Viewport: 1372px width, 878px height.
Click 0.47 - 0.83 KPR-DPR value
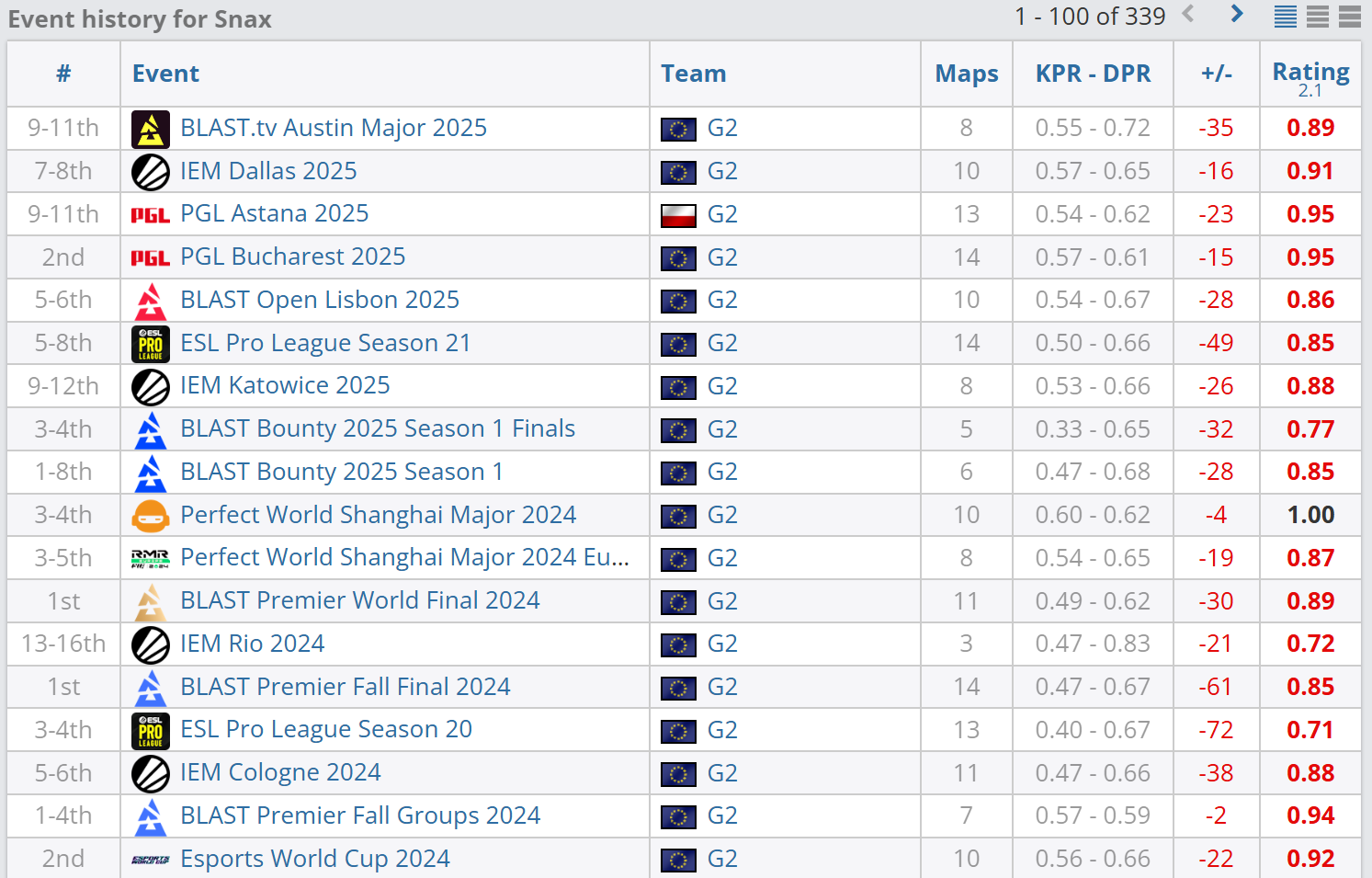[1093, 644]
